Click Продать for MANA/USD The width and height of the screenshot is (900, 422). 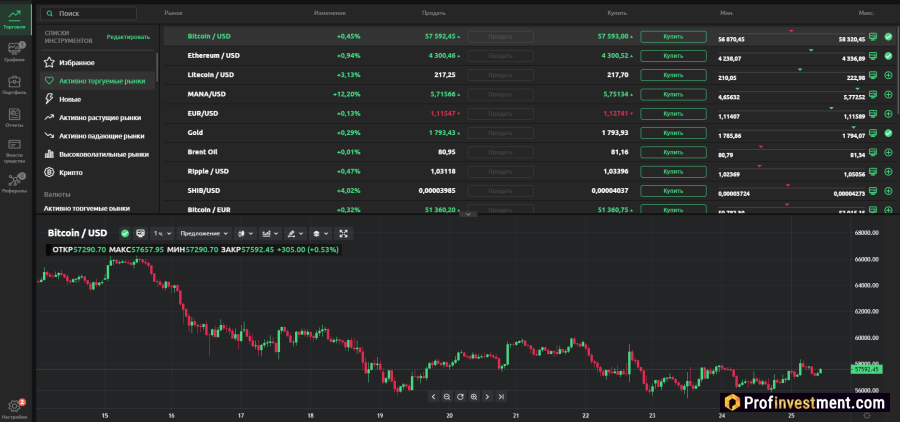(x=501, y=94)
